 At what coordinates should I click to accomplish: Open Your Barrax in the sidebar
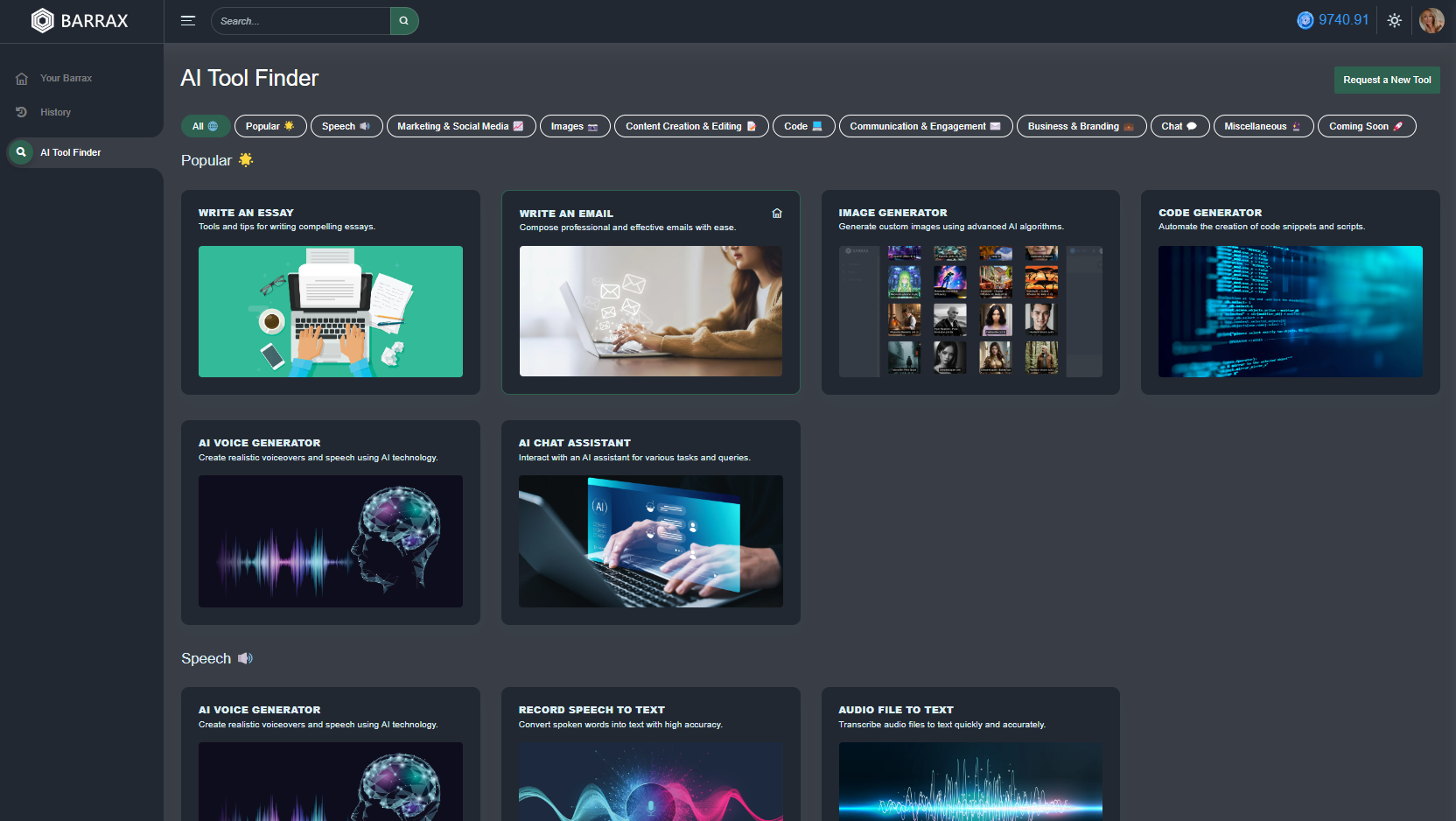coord(66,78)
